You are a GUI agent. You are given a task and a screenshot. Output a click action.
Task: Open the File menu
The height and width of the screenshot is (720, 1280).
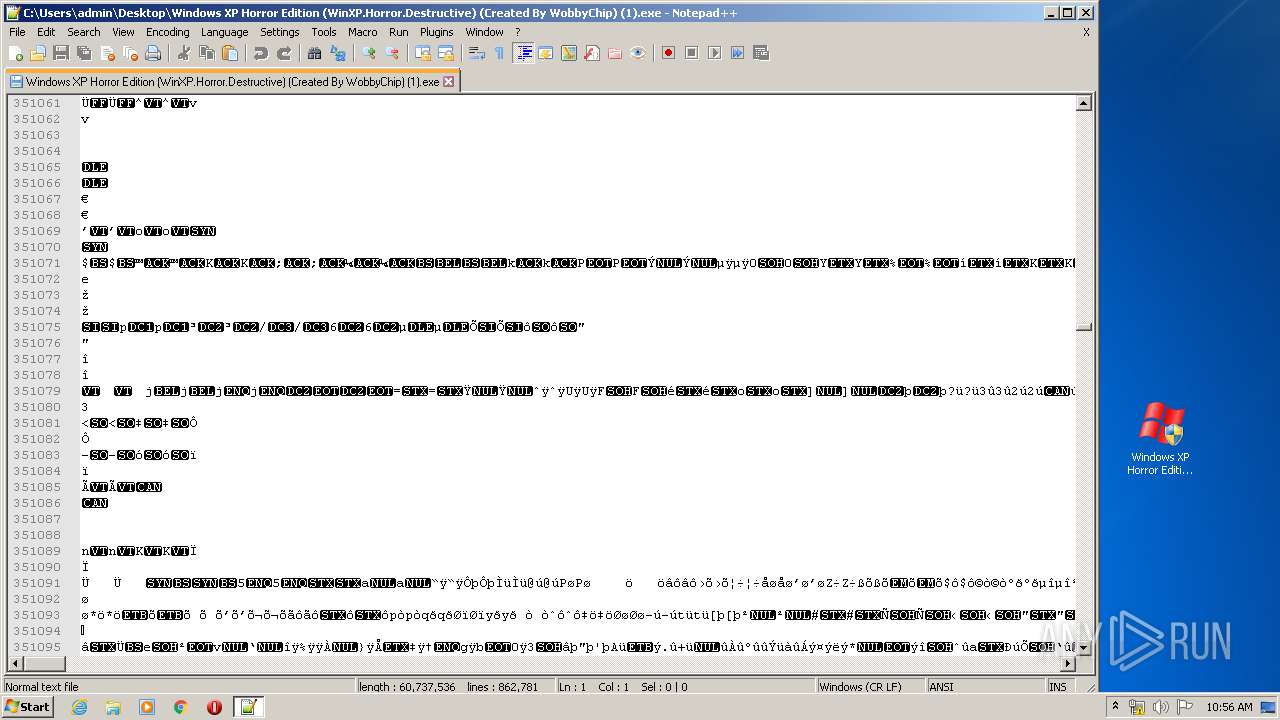pyautogui.click(x=17, y=32)
